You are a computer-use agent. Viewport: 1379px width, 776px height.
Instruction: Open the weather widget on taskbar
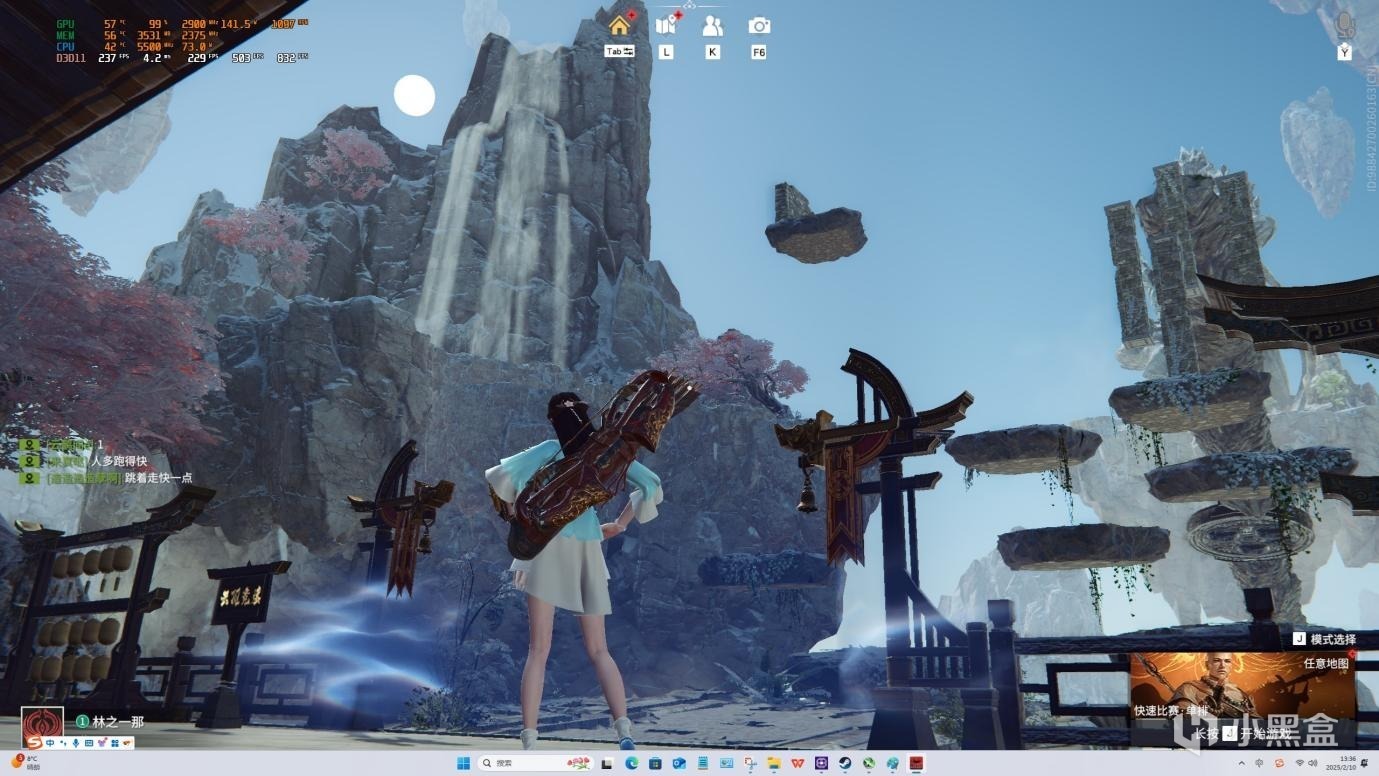27,763
